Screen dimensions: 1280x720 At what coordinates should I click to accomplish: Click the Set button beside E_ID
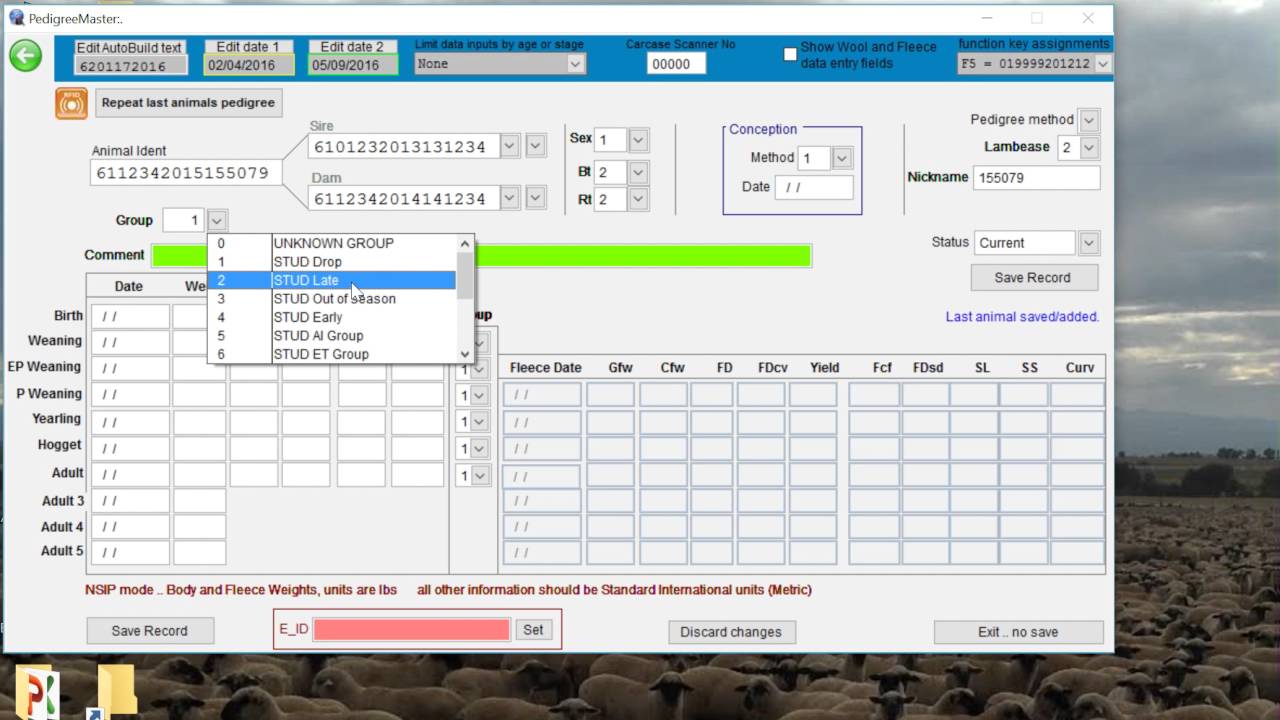533,629
